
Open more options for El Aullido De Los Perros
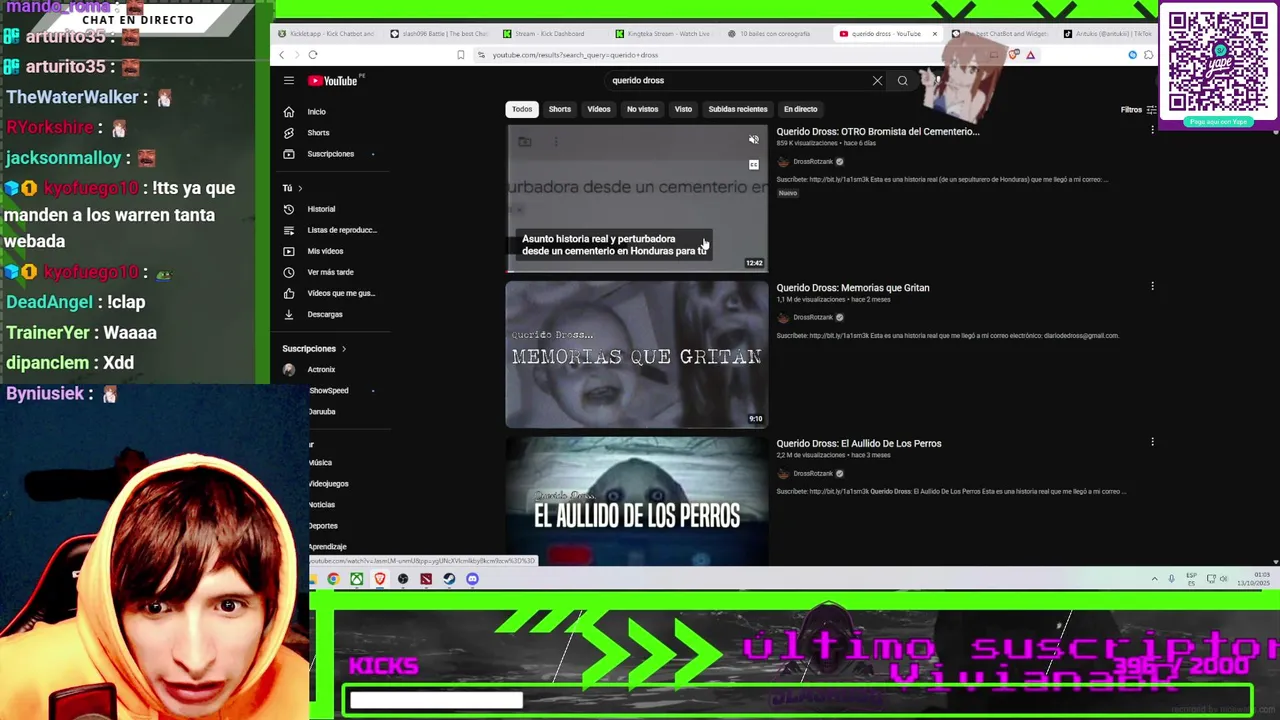[x=1152, y=442]
